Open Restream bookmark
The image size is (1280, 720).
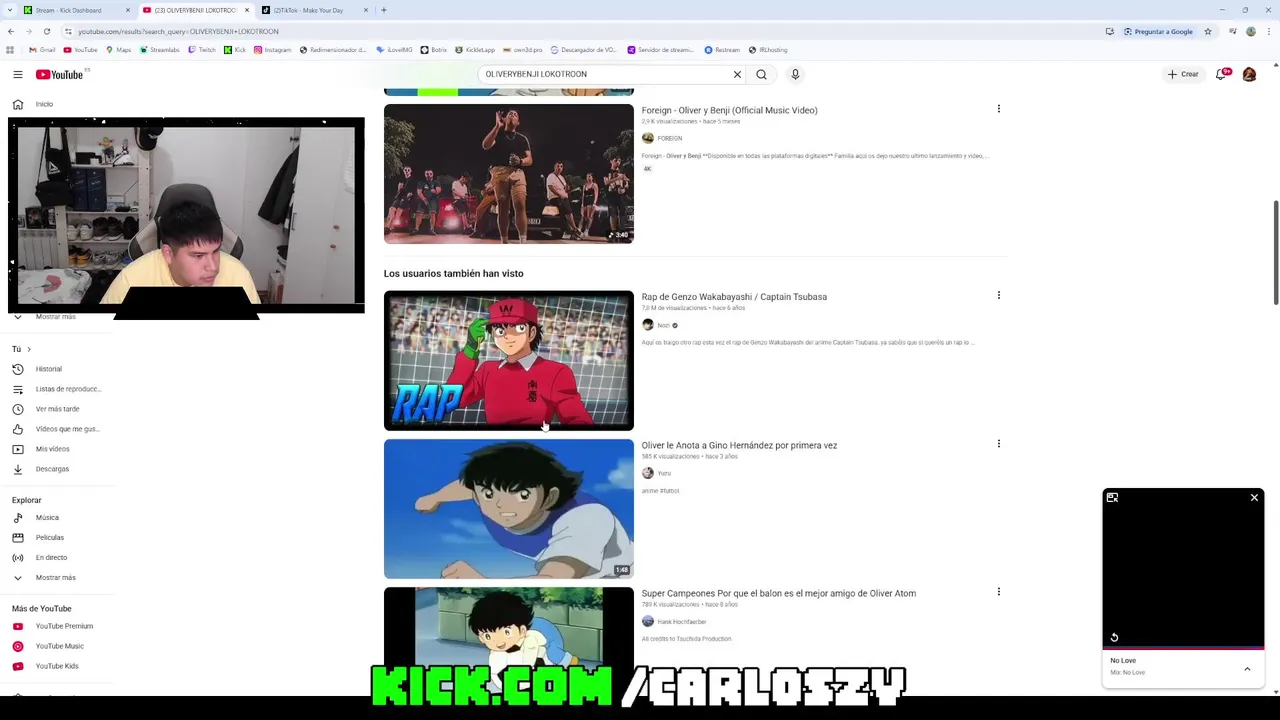[722, 50]
